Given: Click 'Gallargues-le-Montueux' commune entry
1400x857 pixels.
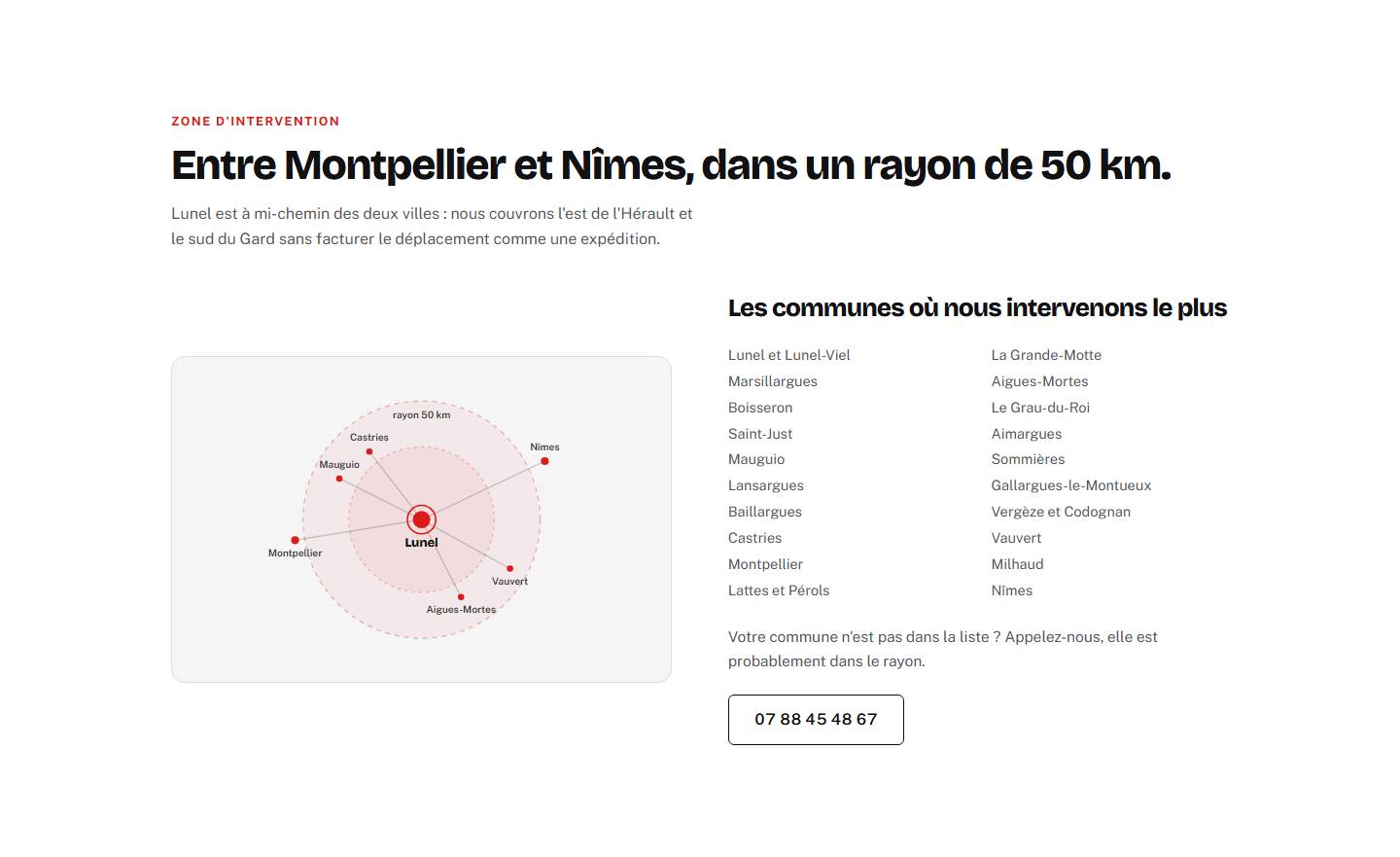Looking at the screenshot, I should click(1070, 485).
